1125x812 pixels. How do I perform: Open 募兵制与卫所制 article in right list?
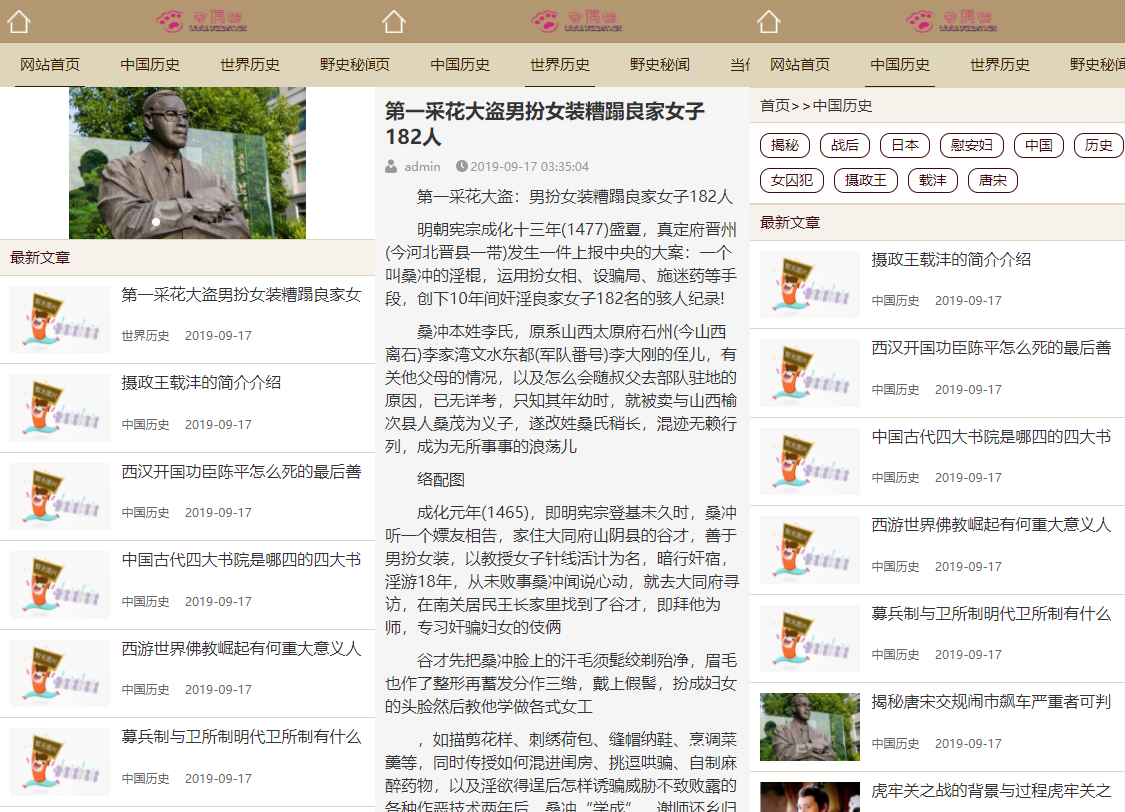click(x=991, y=614)
